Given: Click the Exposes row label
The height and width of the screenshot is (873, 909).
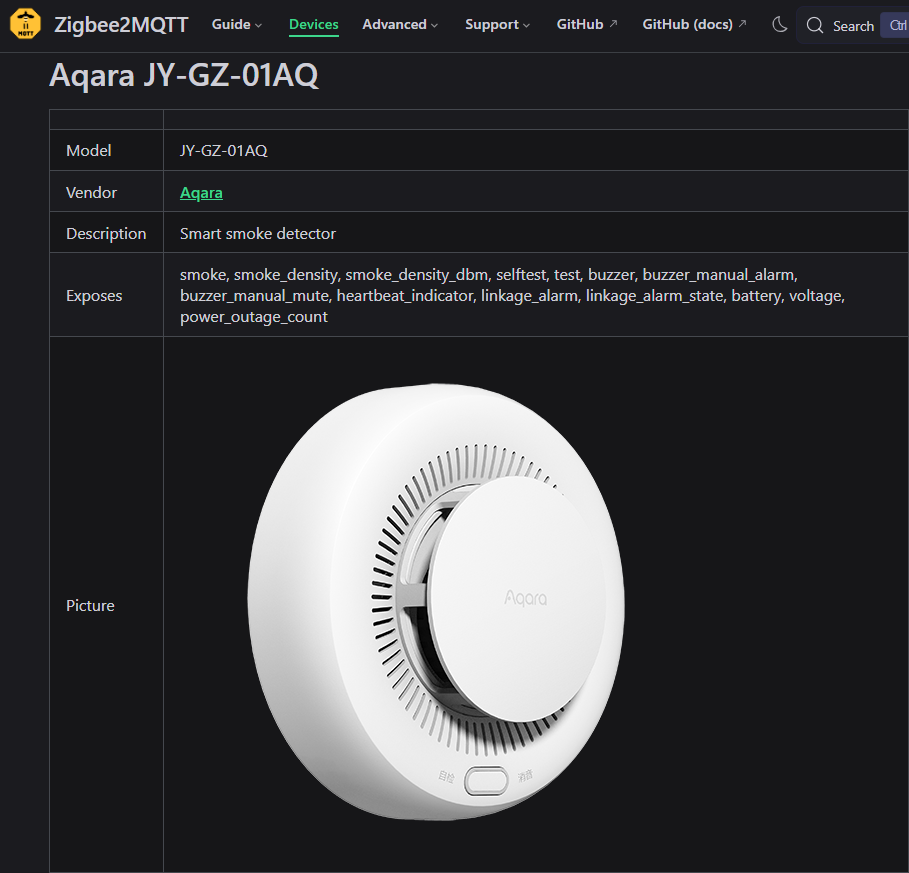Looking at the screenshot, I should click(94, 296).
